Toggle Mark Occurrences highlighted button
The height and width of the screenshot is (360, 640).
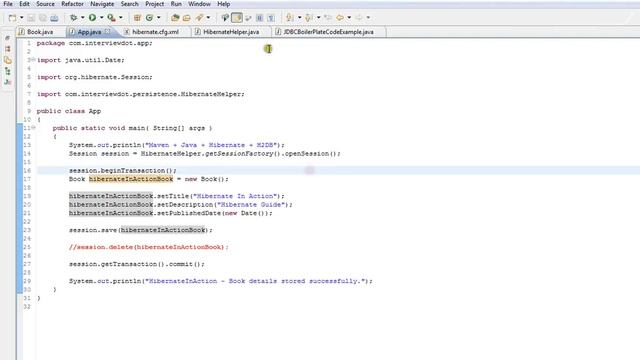coord(237,18)
